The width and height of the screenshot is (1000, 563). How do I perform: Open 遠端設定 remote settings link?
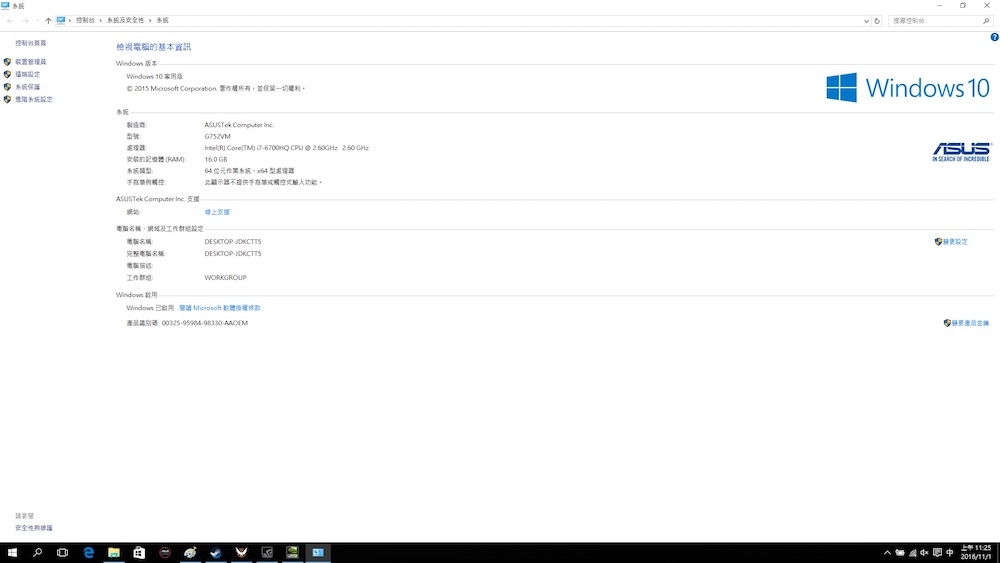pyautogui.click(x=27, y=75)
